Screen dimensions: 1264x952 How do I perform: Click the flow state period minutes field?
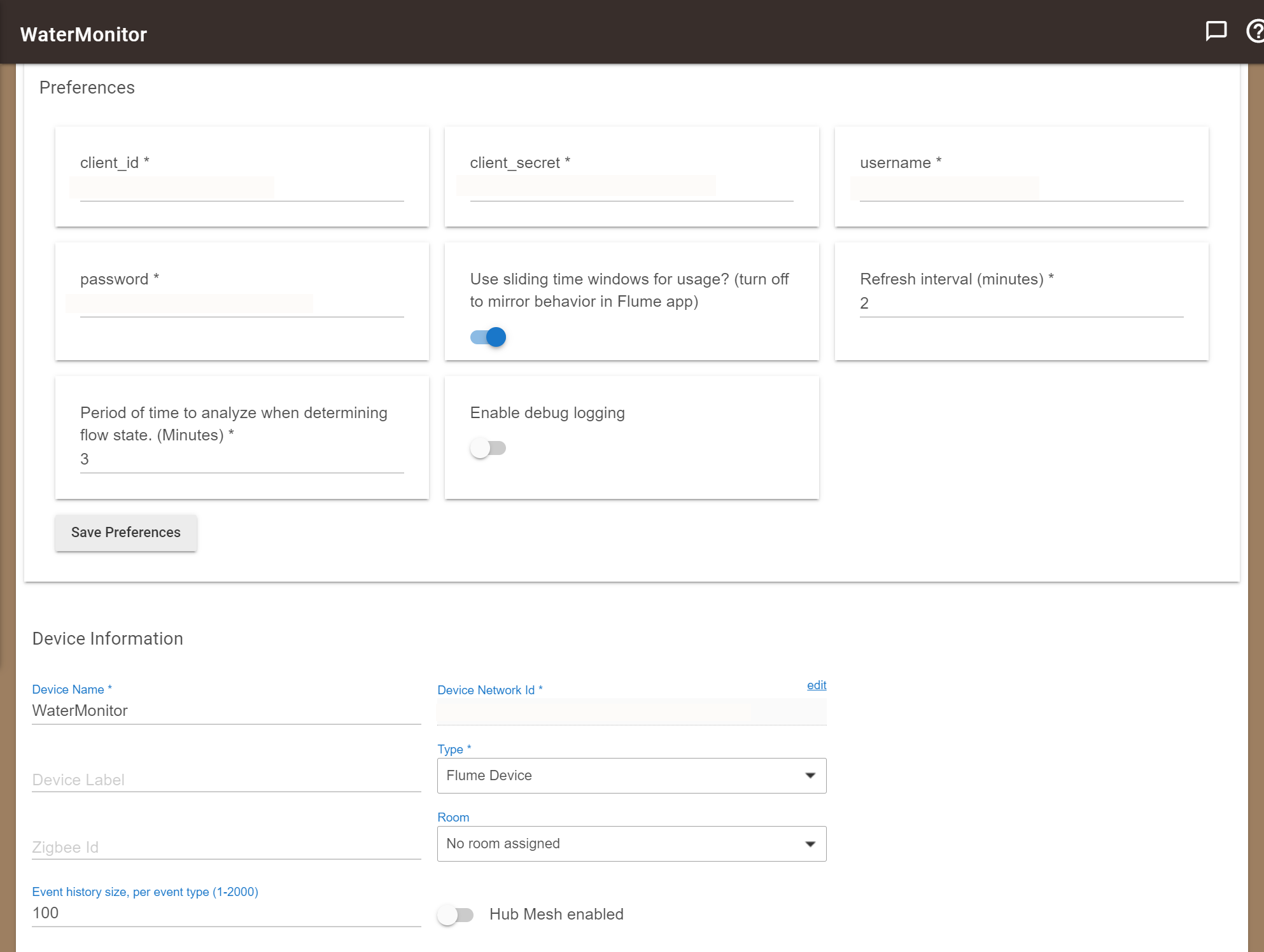[242, 459]
